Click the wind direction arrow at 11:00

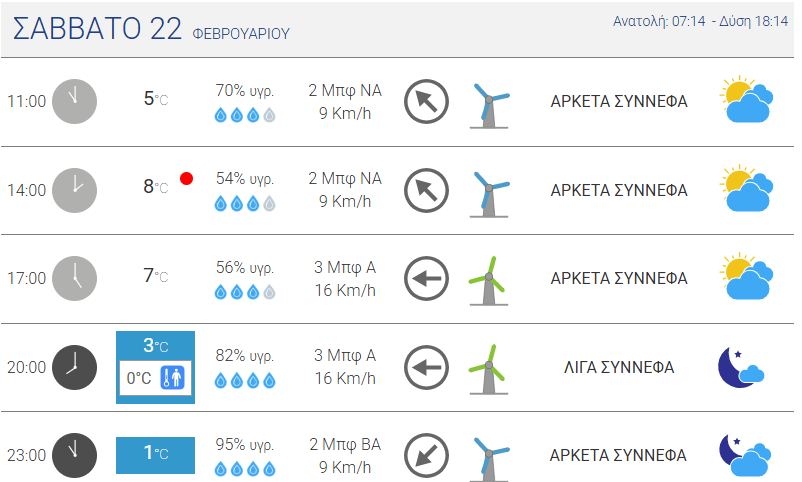pos(427,101)
